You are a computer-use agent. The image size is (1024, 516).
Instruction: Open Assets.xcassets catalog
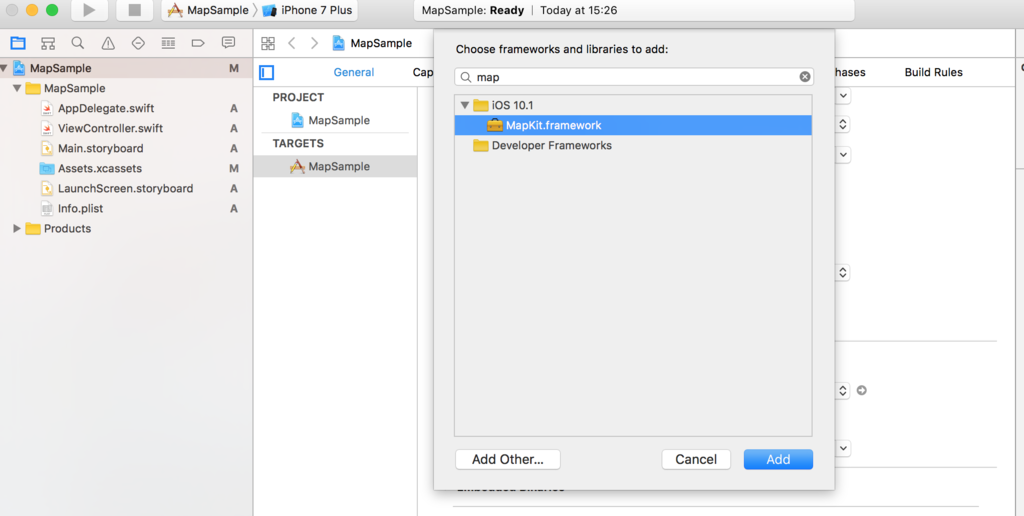[x=99, y=169]
